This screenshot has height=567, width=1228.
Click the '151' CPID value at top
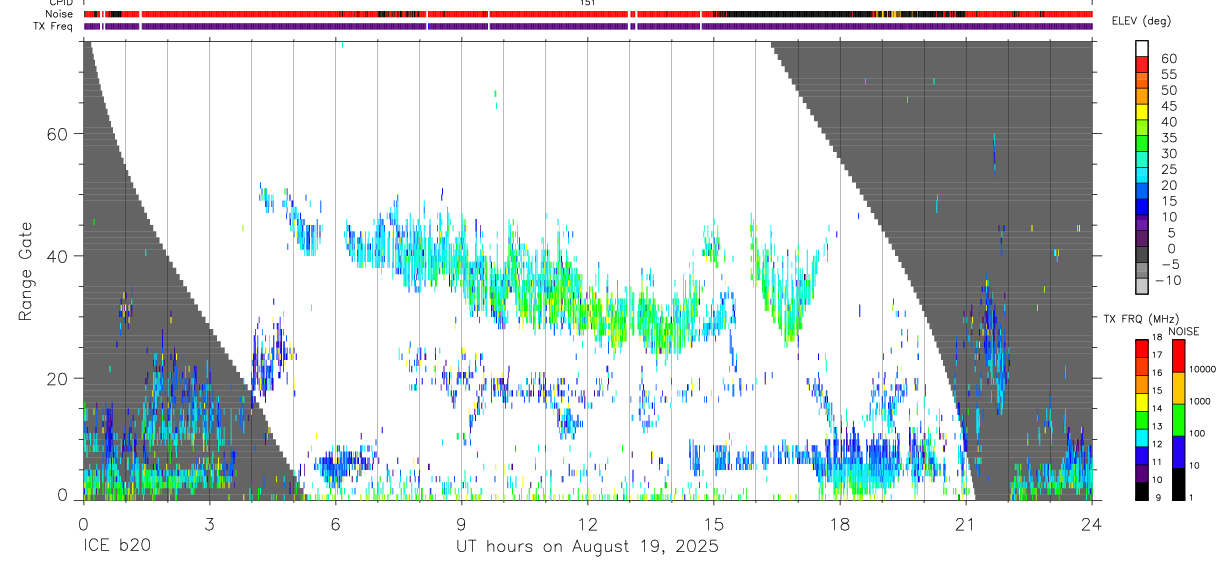click(x=587, y=3)
